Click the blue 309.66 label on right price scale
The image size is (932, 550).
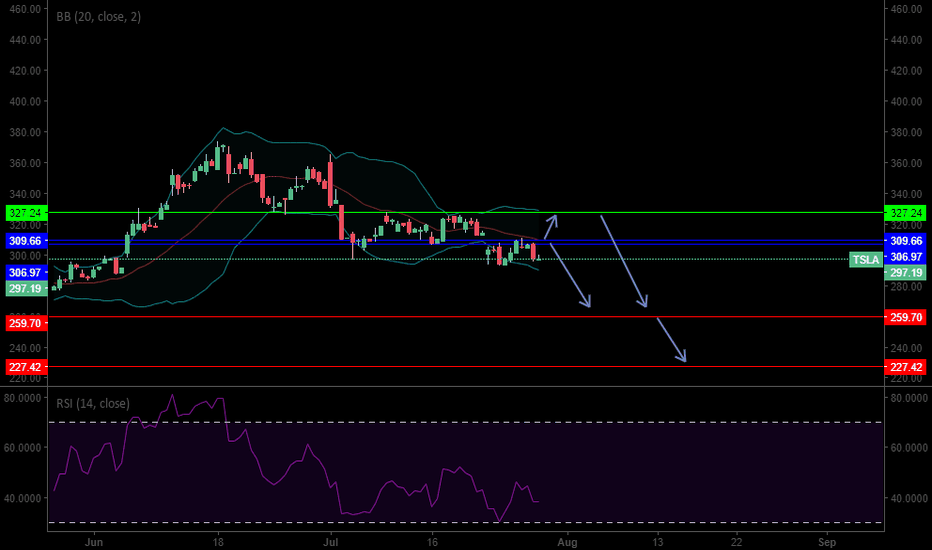pos(905,241)
